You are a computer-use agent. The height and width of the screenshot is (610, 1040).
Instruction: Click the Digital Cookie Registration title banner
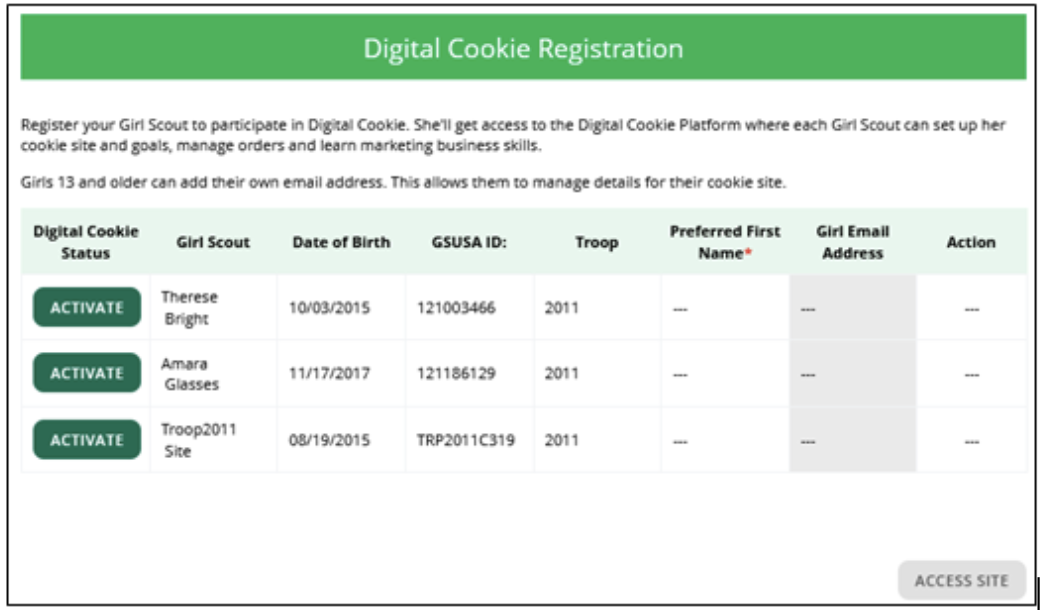[523, 48]
